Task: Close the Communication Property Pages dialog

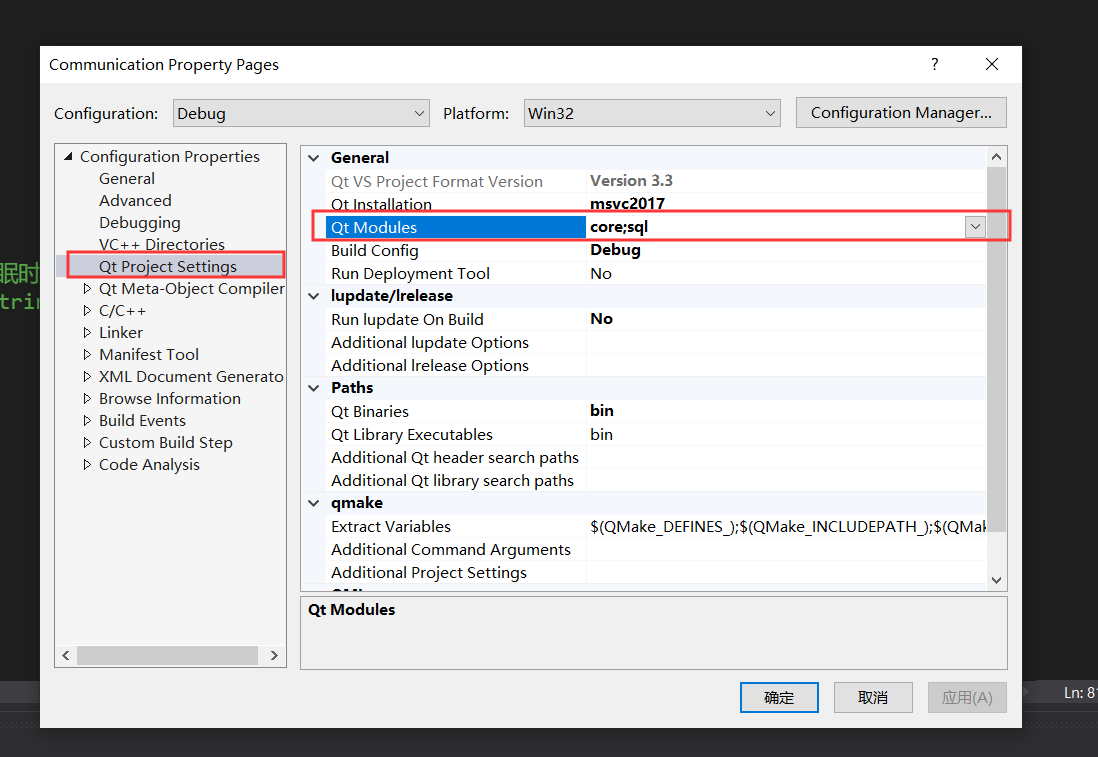Action: [x=992, y=64]
